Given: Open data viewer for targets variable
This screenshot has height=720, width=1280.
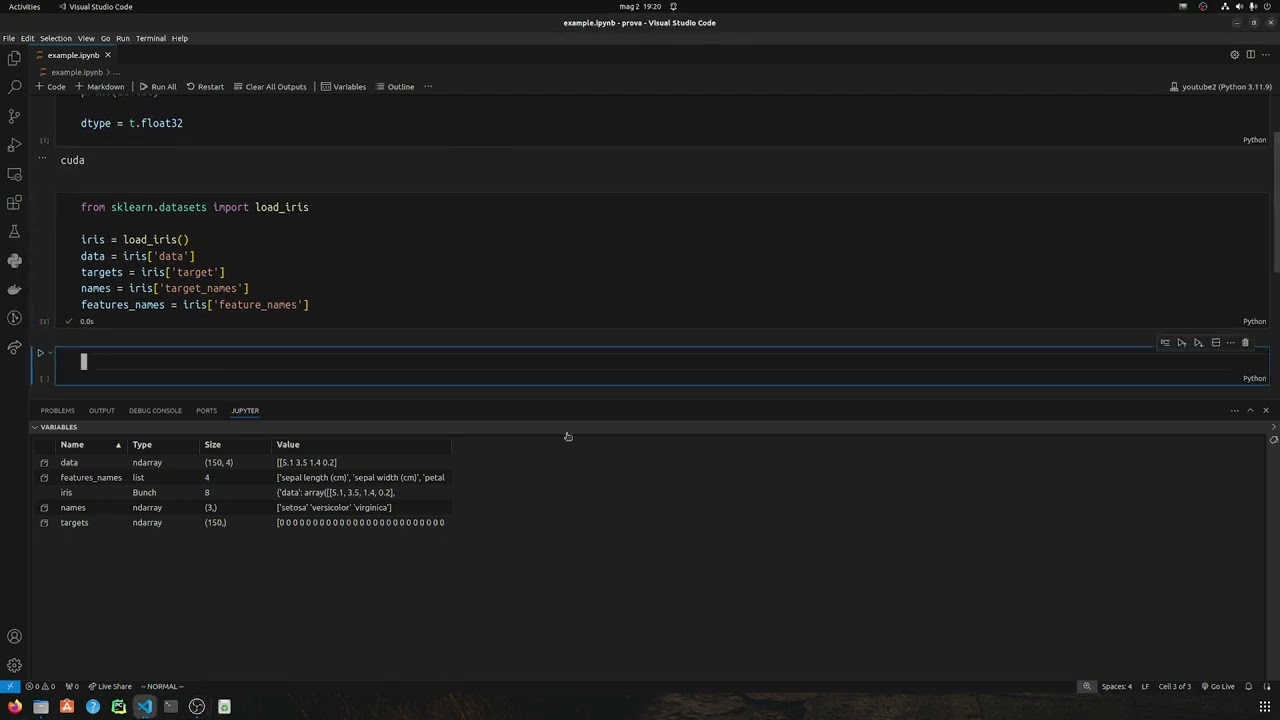Looking at the screenshot, I should [x=44, y=523].
